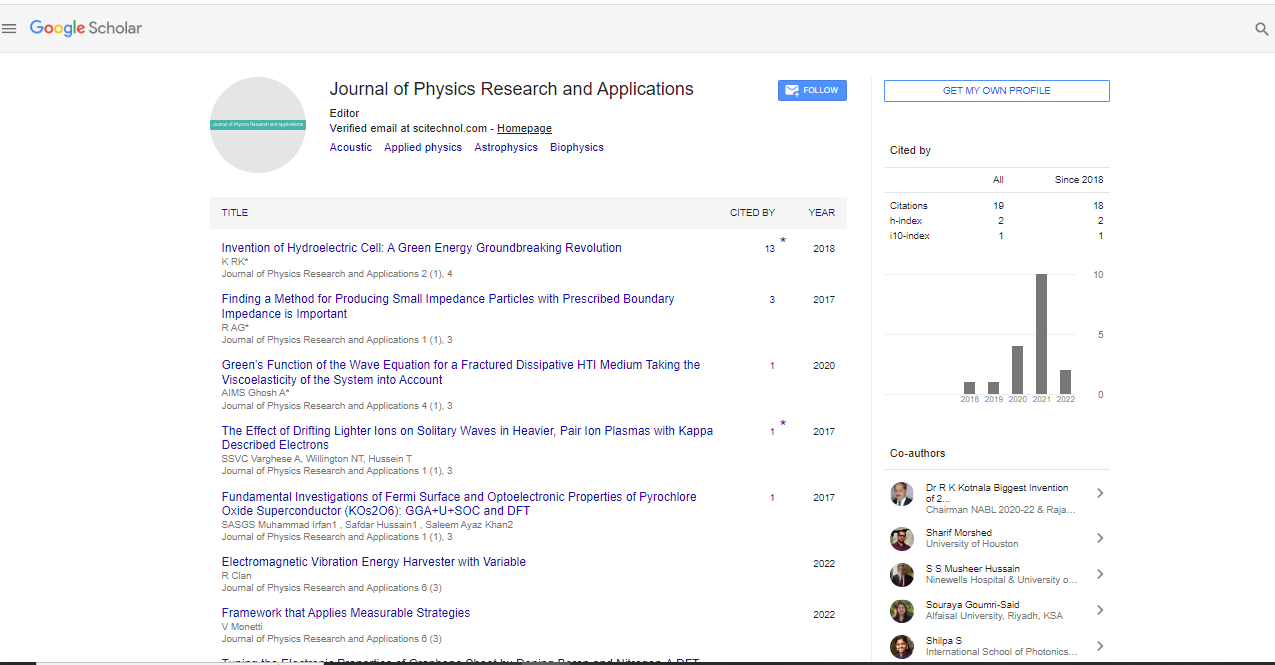
Task: Open citation count 3 link
Action: [772, 300]
